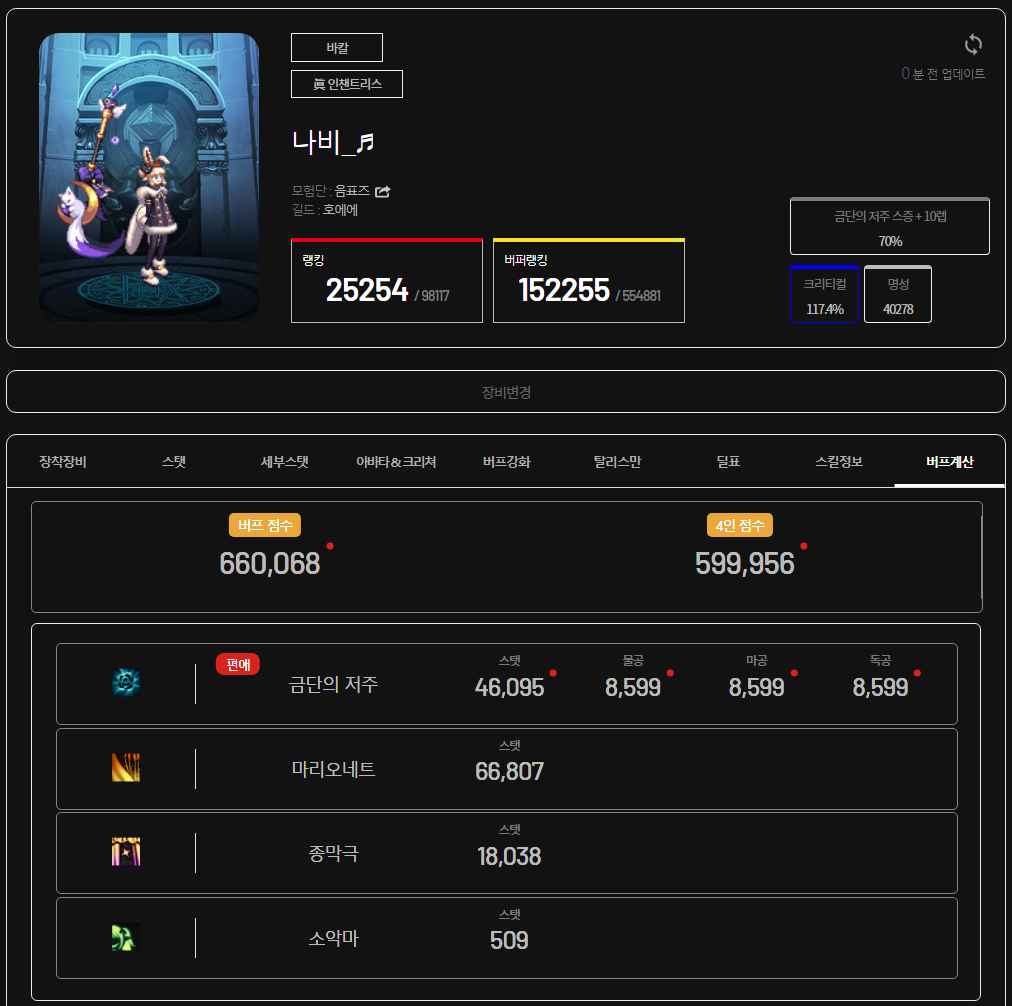Open the 아바타&크리쳐 tab

(396, 461)
